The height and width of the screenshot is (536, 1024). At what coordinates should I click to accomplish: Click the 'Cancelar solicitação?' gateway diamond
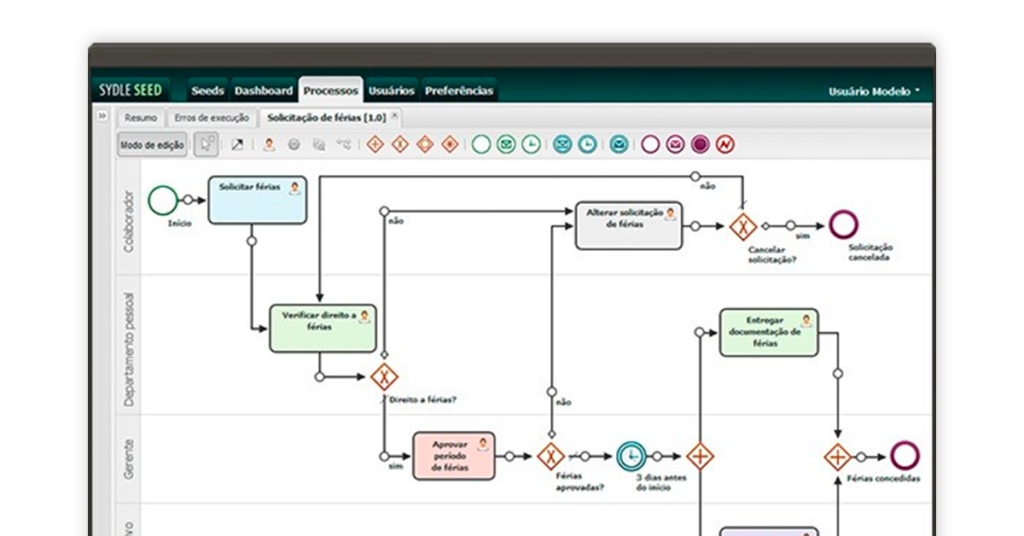click(743, 227)
